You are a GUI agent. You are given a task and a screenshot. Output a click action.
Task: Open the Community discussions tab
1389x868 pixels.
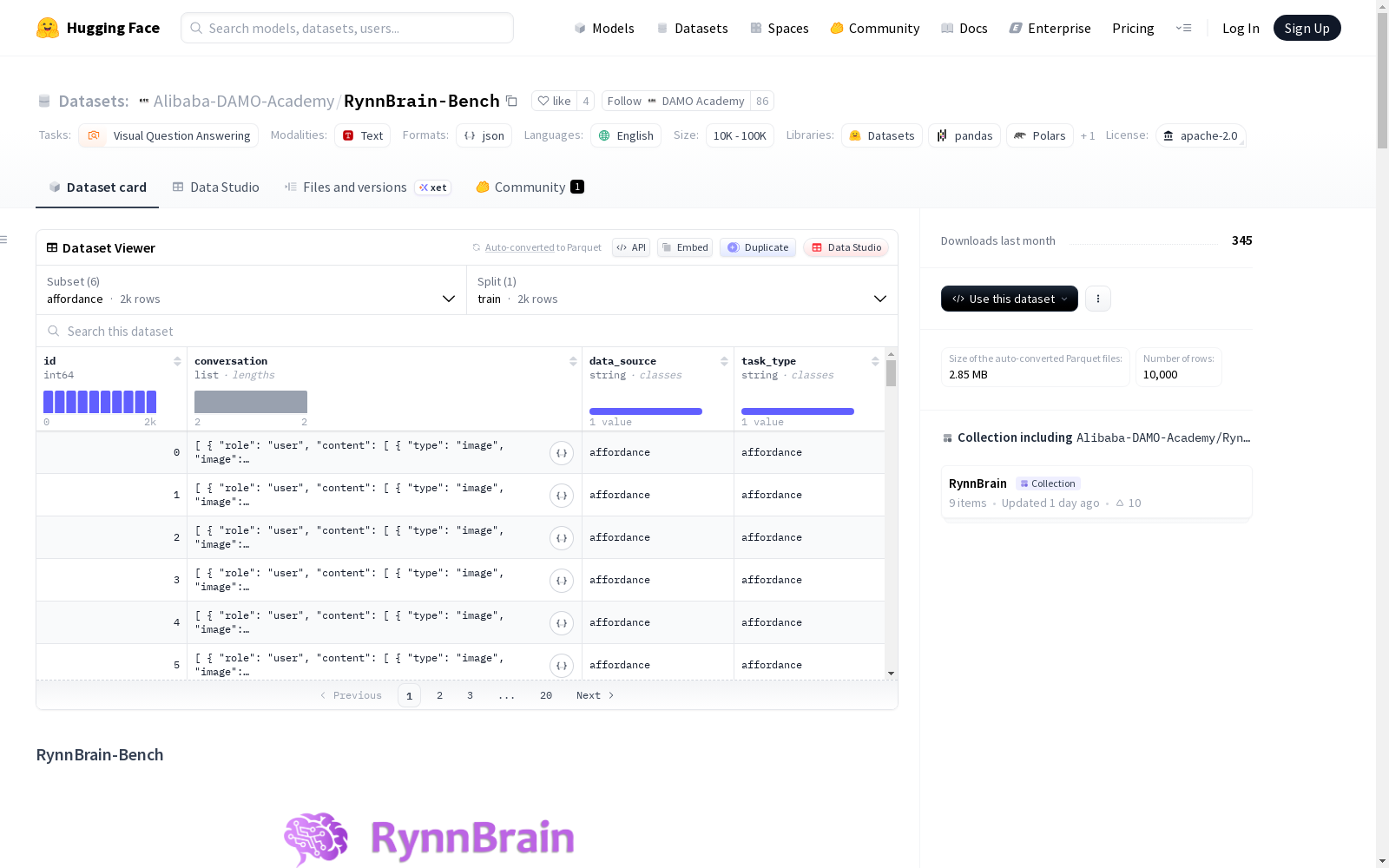tap(530, 187)
